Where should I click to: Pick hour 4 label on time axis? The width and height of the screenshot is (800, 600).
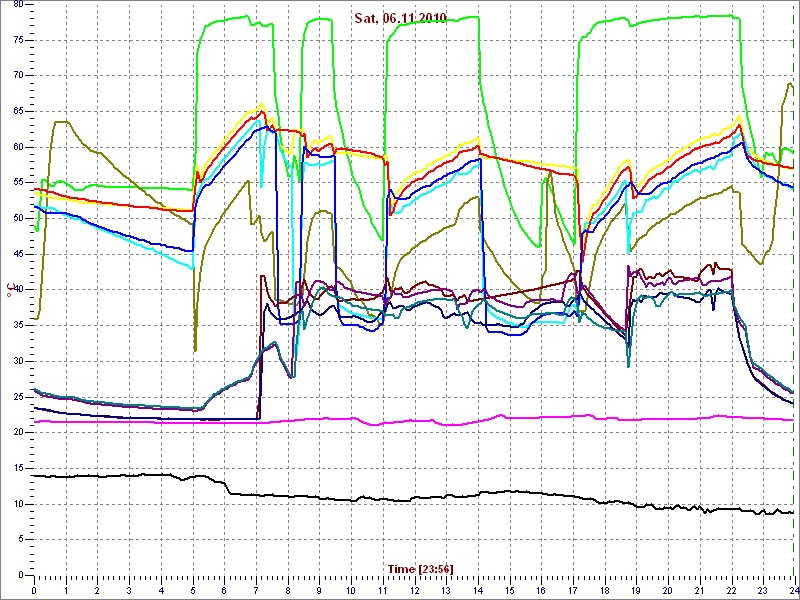pos(161,589)
